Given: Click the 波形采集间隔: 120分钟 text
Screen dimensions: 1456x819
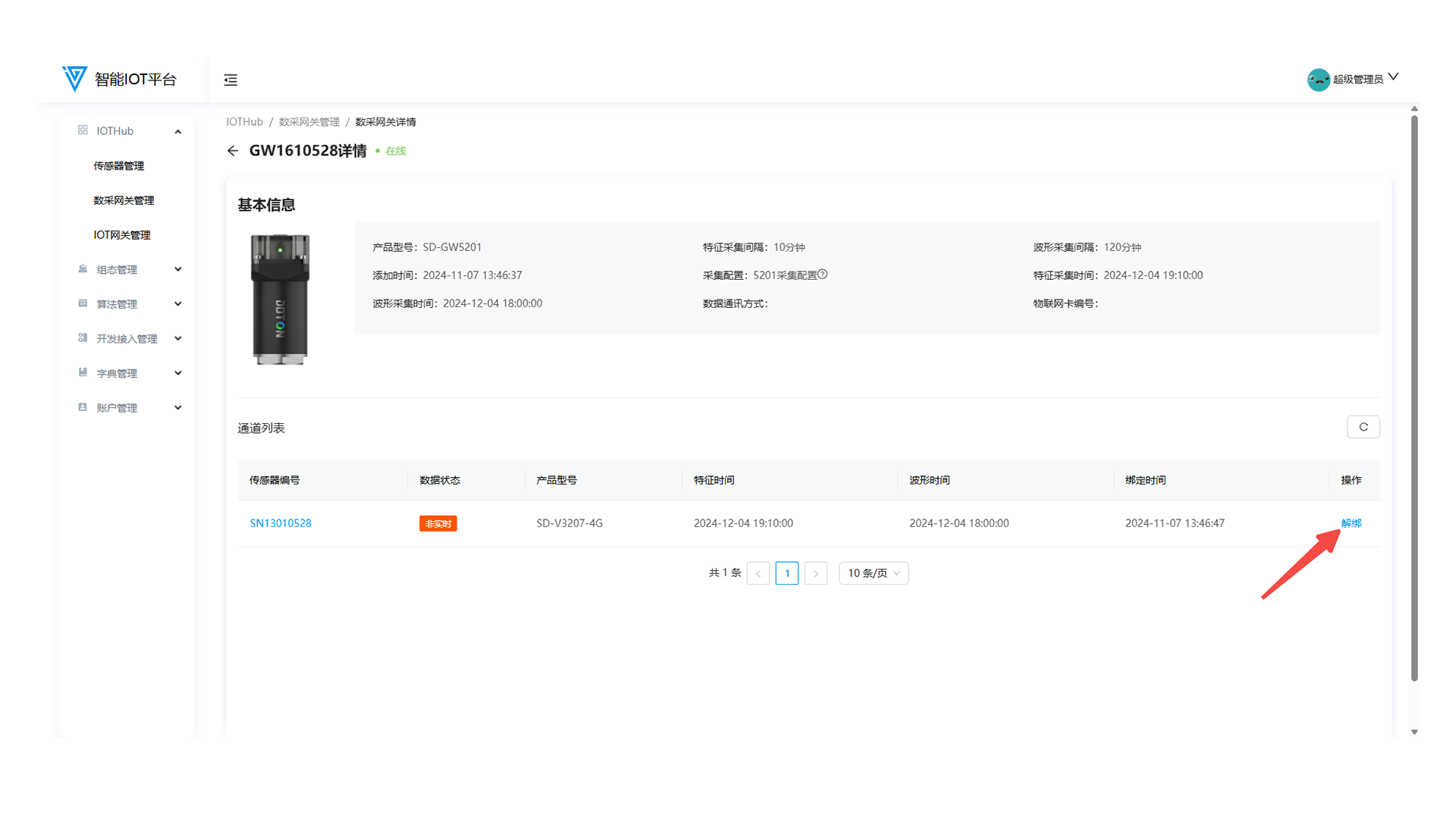Looking at the screenshot, I should pyautogui.click(x=1087, y=247).
